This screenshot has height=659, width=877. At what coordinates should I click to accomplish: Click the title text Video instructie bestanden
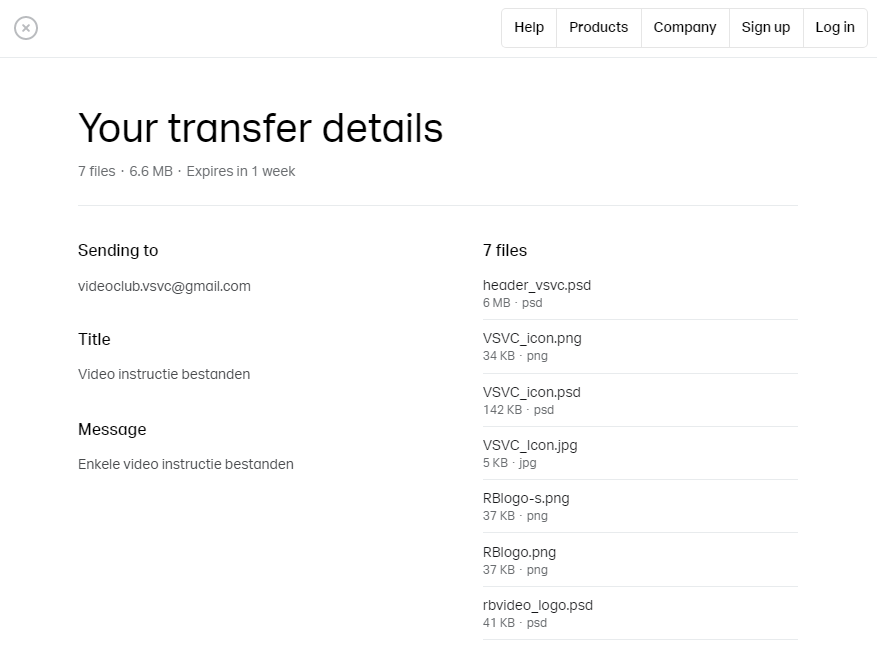pyautogui.click(x=164, y=374)
